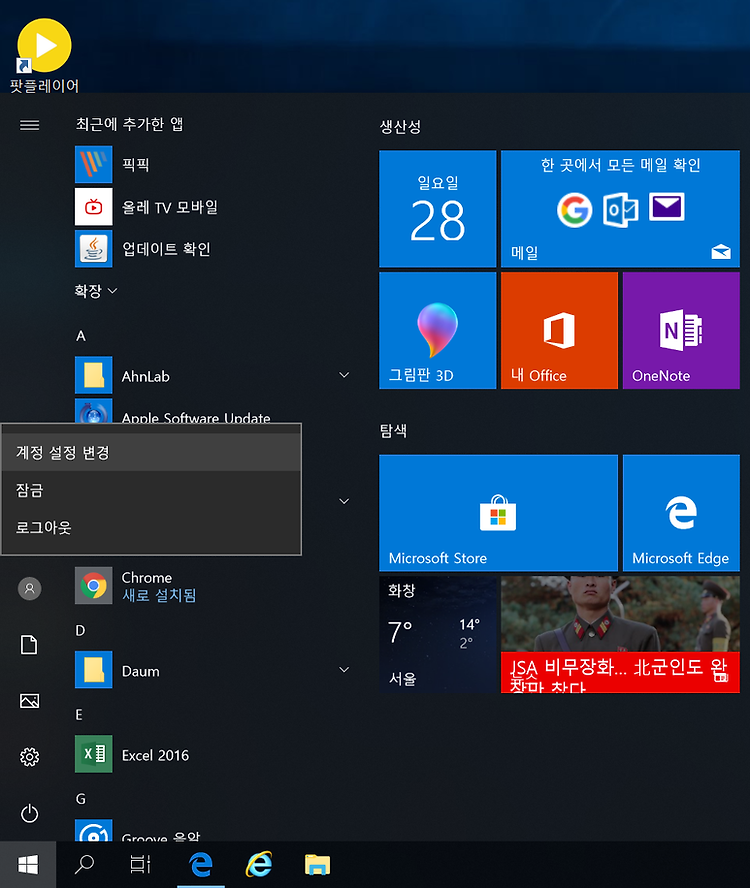Open the weather tile for 서울

[x=437, y=634]
